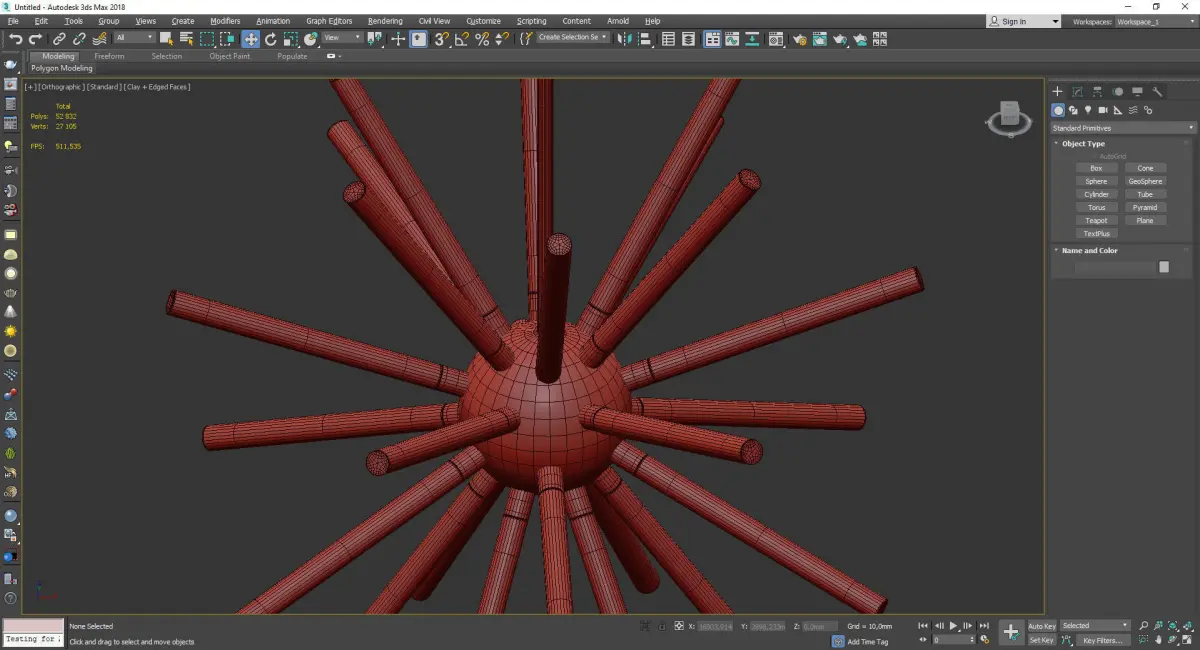Toggle Spinner Snap
The image size is (1200, 650).
coord(502,39)
